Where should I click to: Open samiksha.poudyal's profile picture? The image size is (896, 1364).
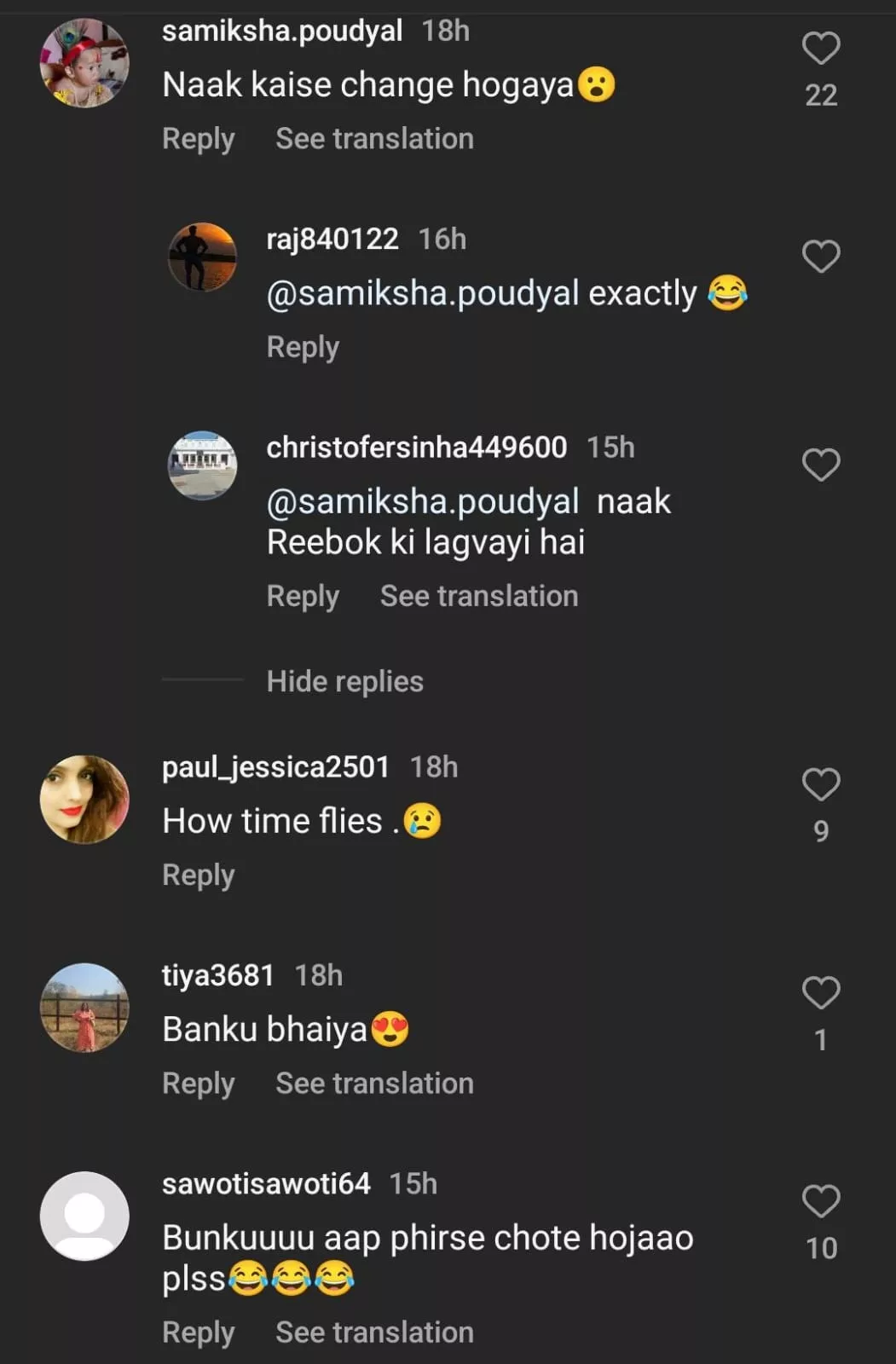point(84,63)
